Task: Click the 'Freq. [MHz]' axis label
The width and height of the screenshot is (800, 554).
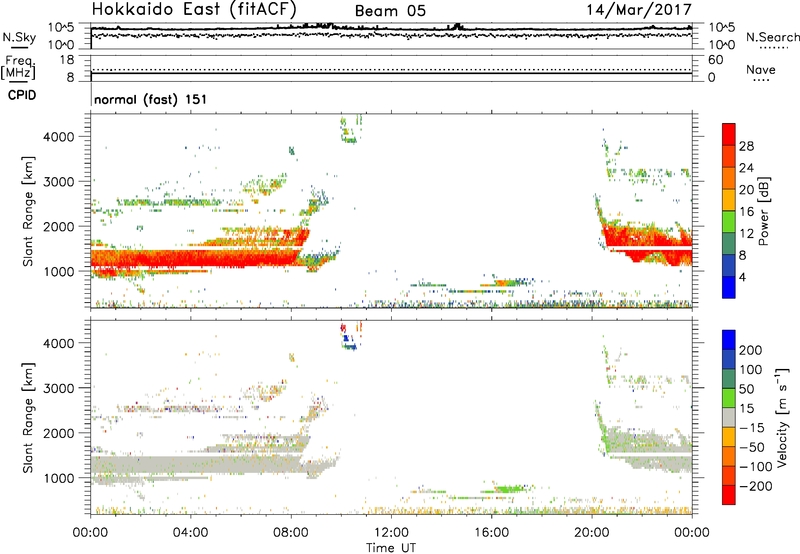Action: [x=18, y=68]
